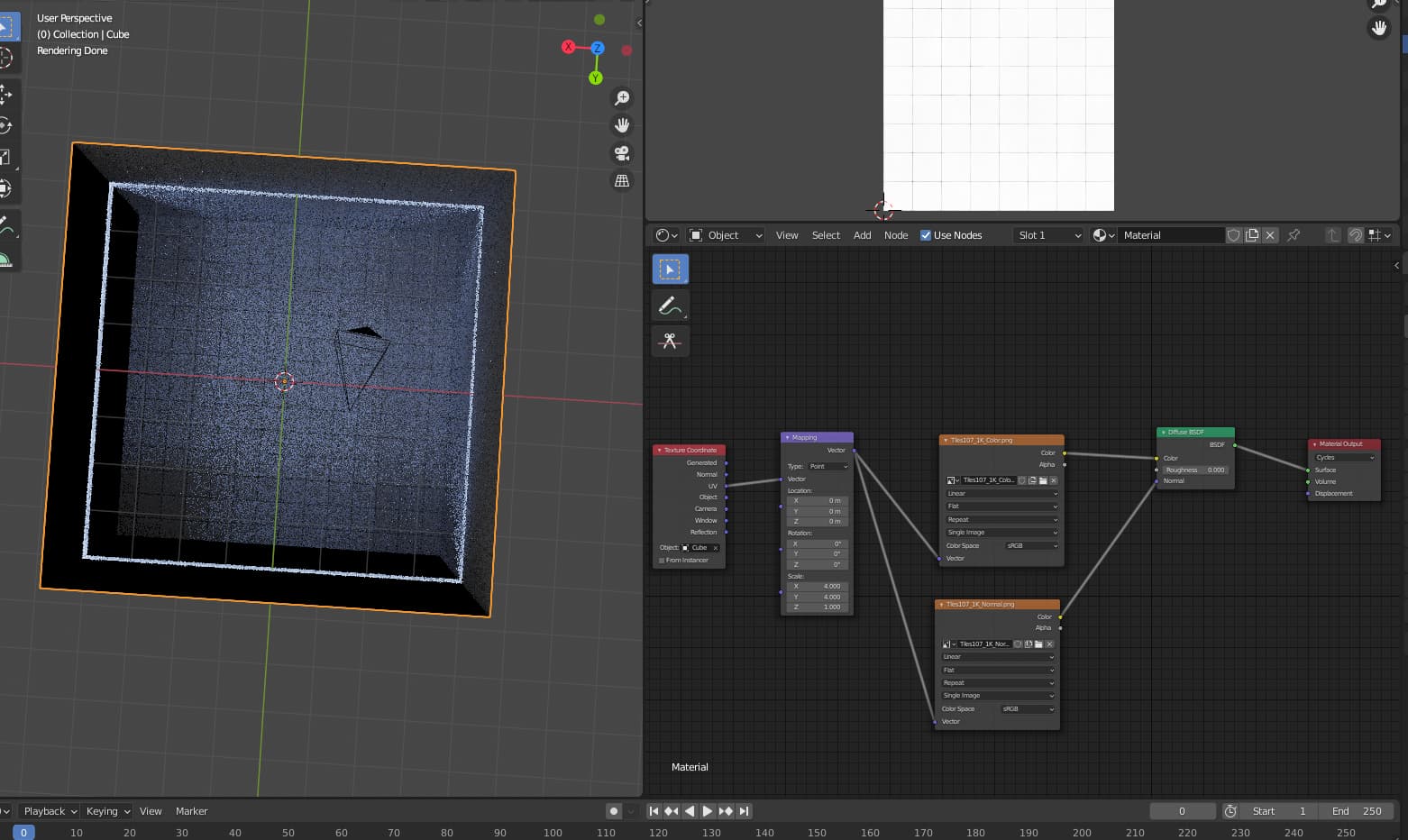Open the Keying dropdown in timeline
Screen dimensions: 1408x840
click(x=108, y=811)
